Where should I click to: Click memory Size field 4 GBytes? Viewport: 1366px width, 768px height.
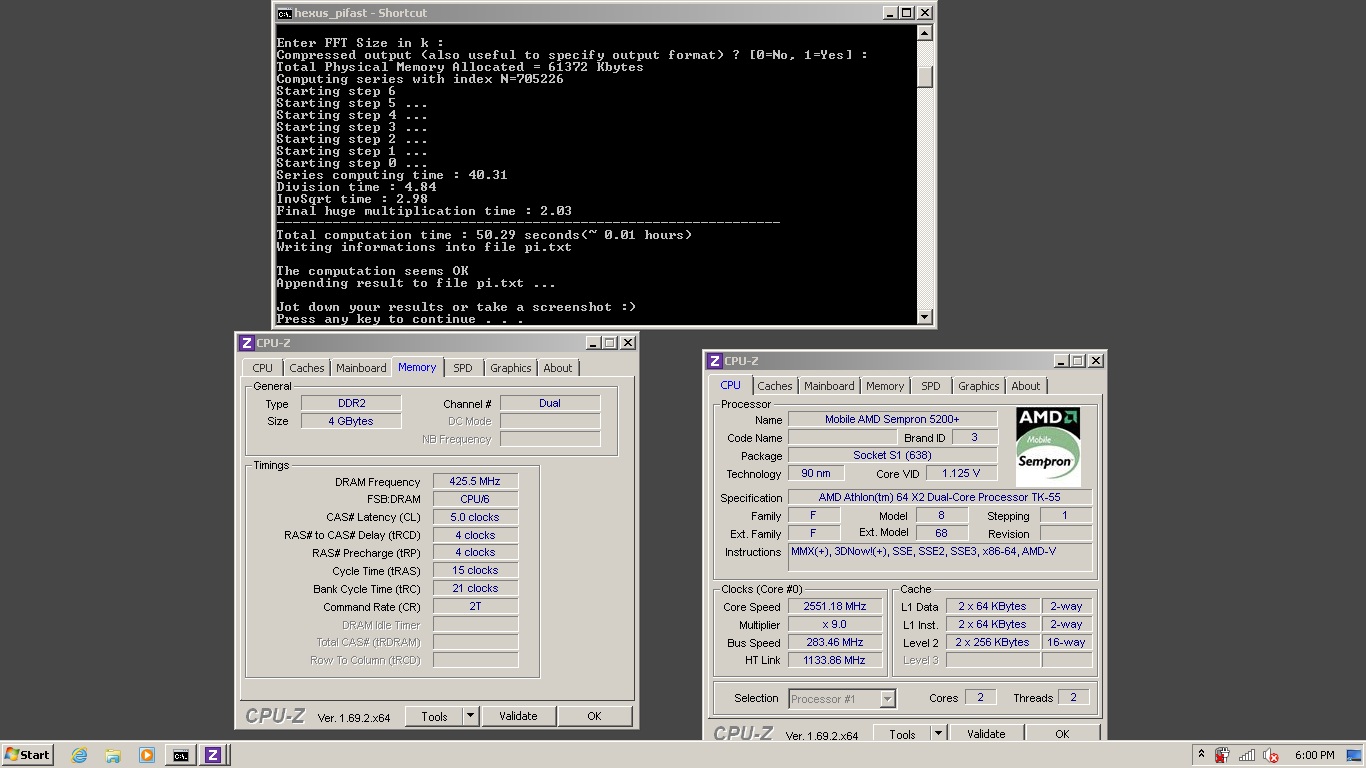pos(351,421)
